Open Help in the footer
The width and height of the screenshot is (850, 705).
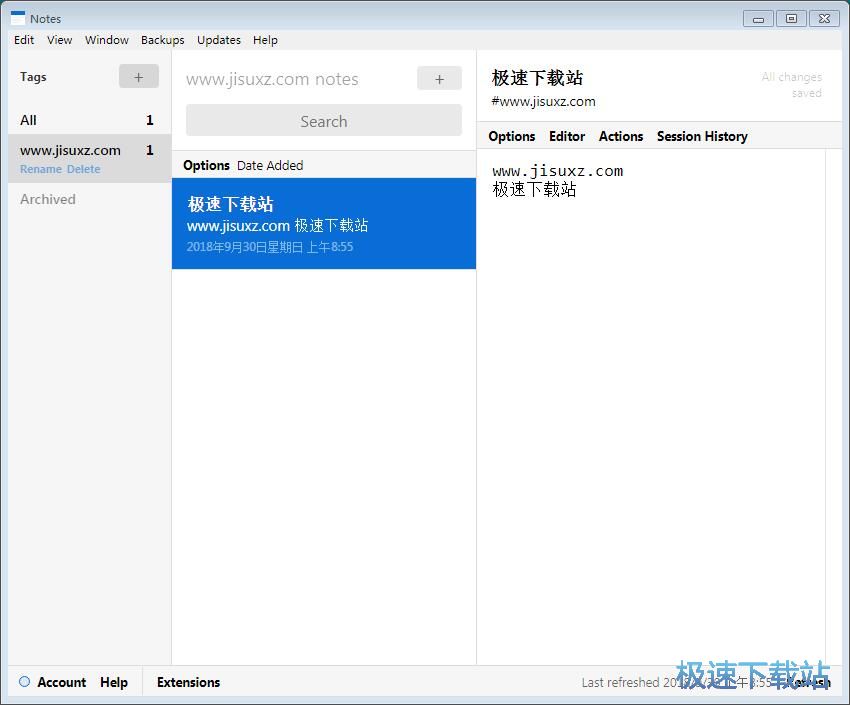(x=114, y=682)
